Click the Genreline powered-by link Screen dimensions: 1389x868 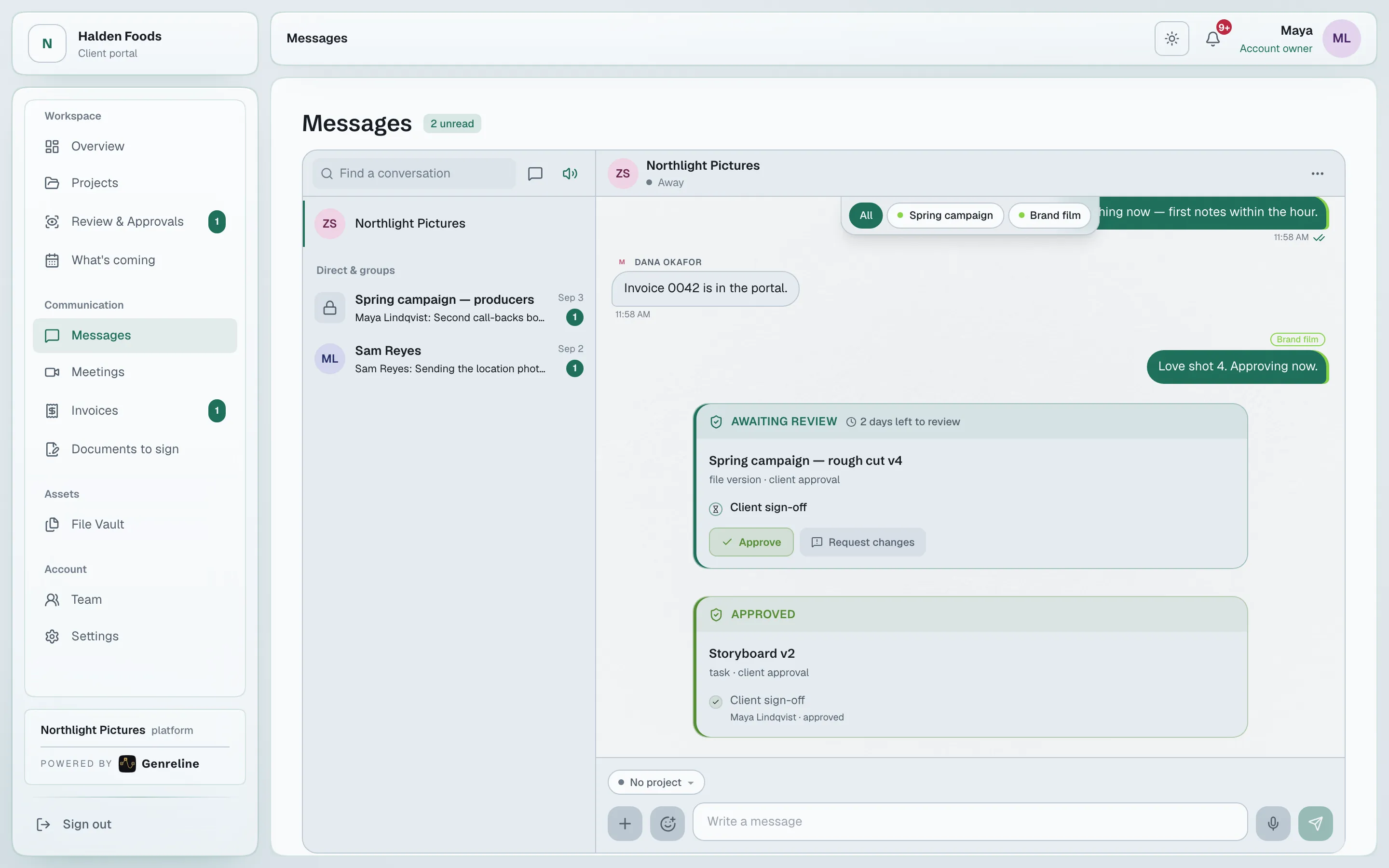coord(159,763)
